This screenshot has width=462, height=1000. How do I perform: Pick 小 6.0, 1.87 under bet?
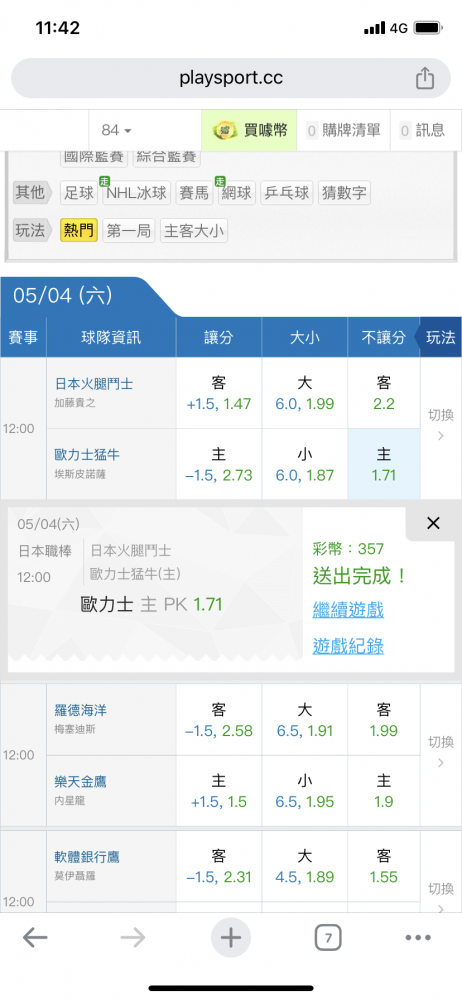(304, 464)
